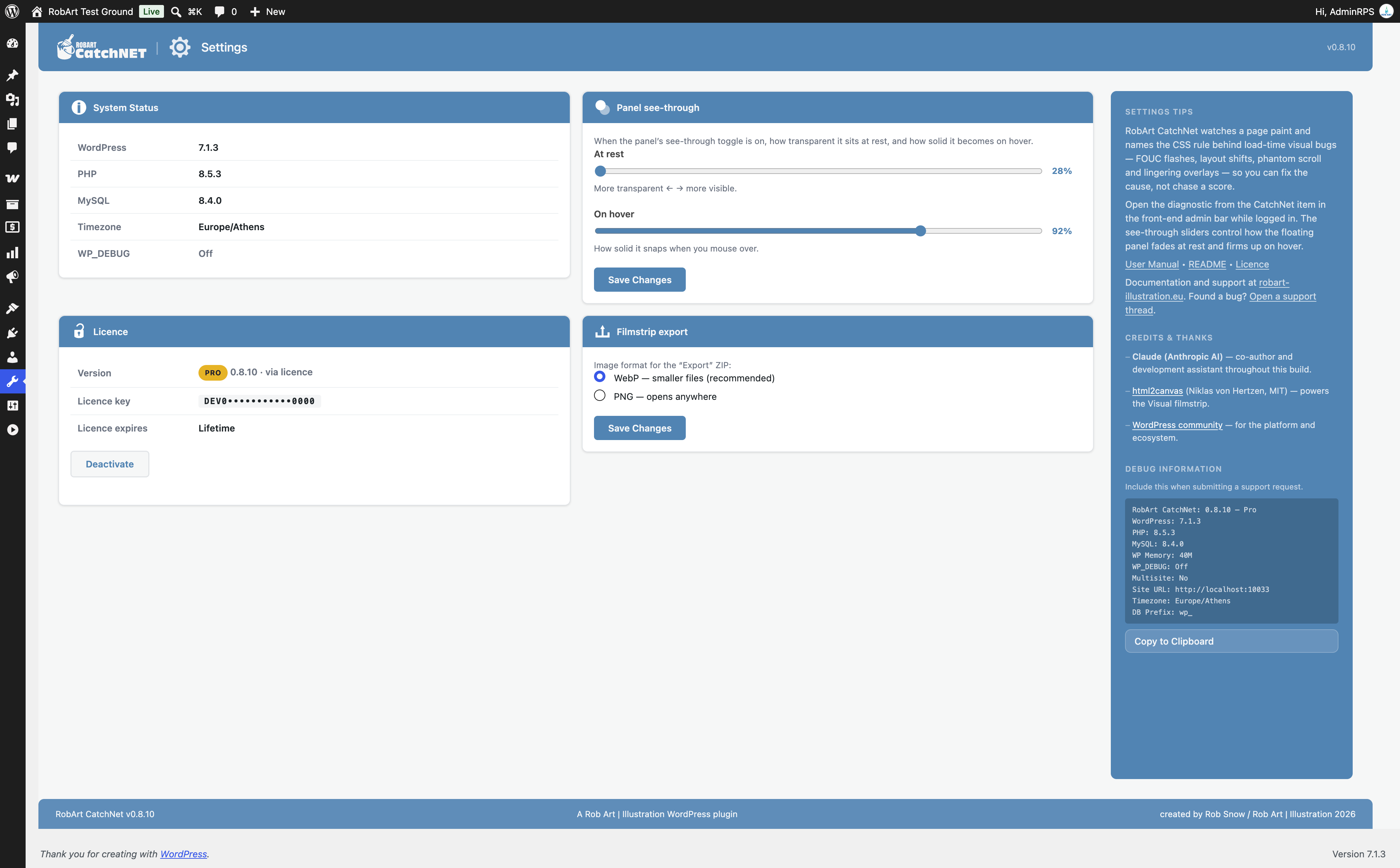Open Analytics bar chart icon
Screen dimensions: 1400x868
(12, 253)
